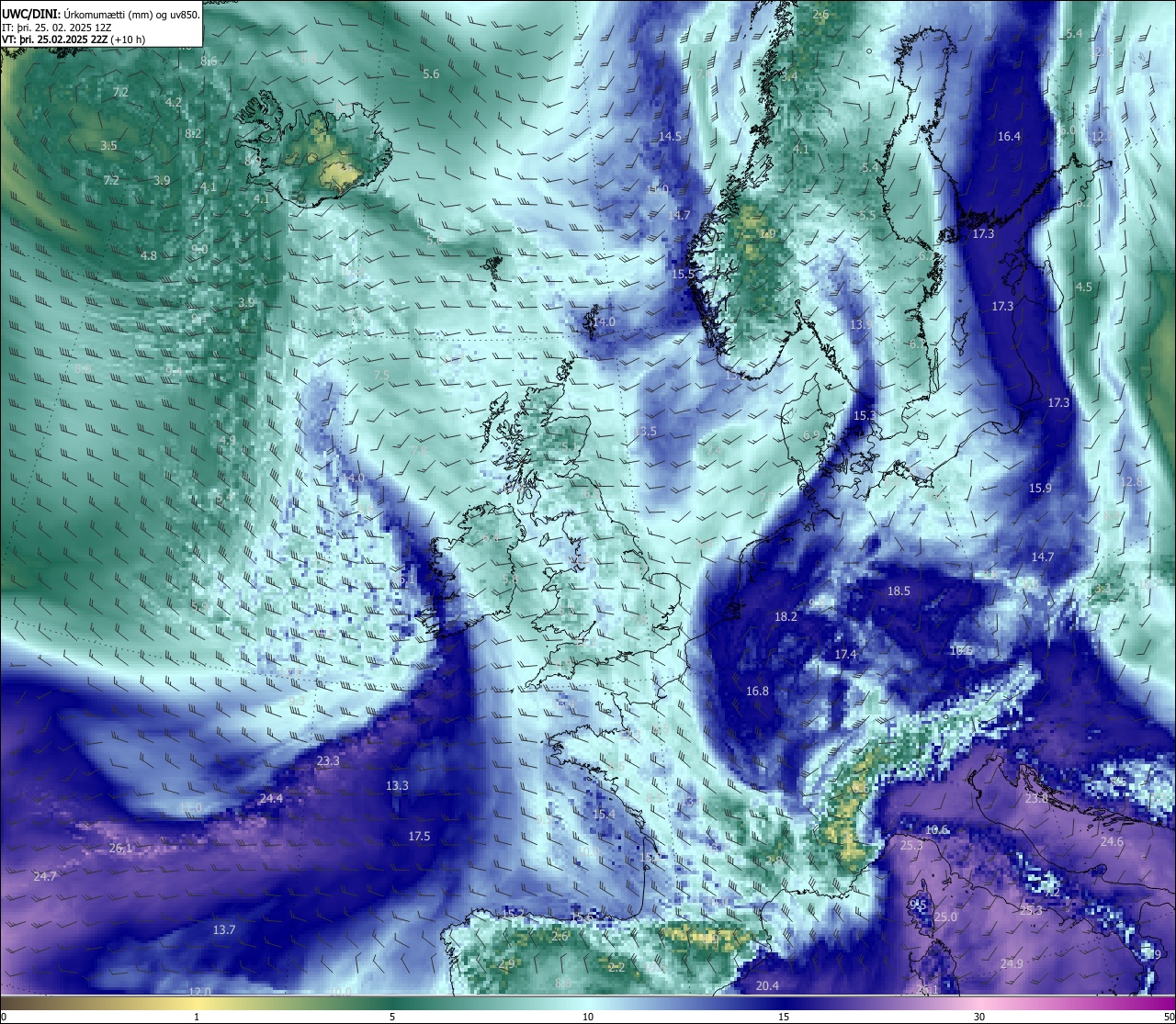Image resolution: width=1176 pixels, height=1024 pixels.
Task: Click the 5.6 value label northeast of Iceland
Action: tap(431, 73)
